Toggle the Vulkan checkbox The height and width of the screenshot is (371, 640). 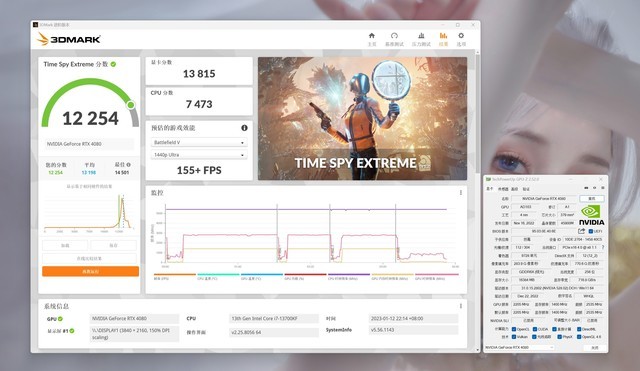(513, 337)
